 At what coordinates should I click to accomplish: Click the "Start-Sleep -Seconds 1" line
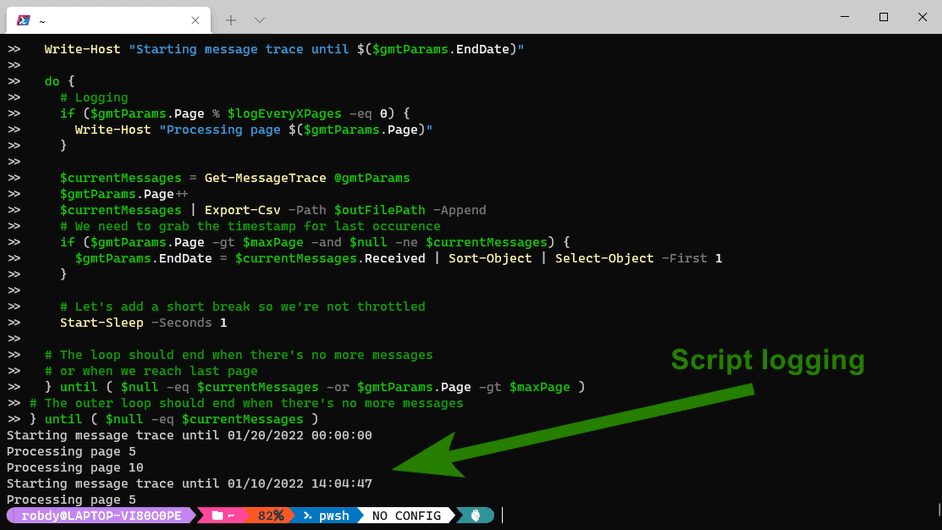(144, 323)
